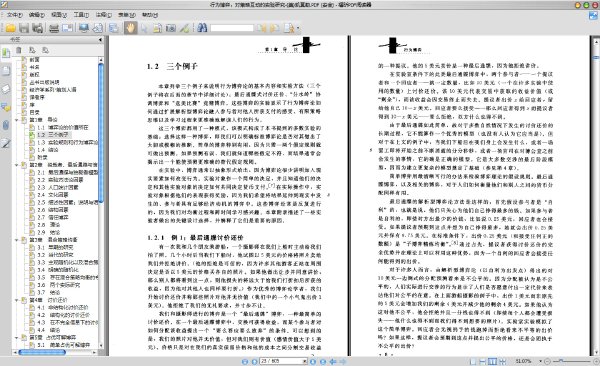This screenshot has height=366, width=600.
Task: Select the 目录 bookmark
Action: [34, 112]
